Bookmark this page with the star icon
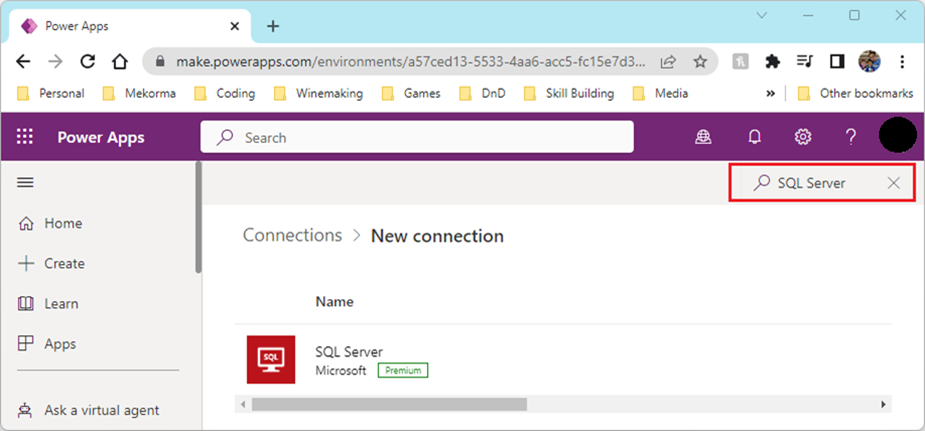The height and width of the screenshot is (431, 925). tap(700, 61)
